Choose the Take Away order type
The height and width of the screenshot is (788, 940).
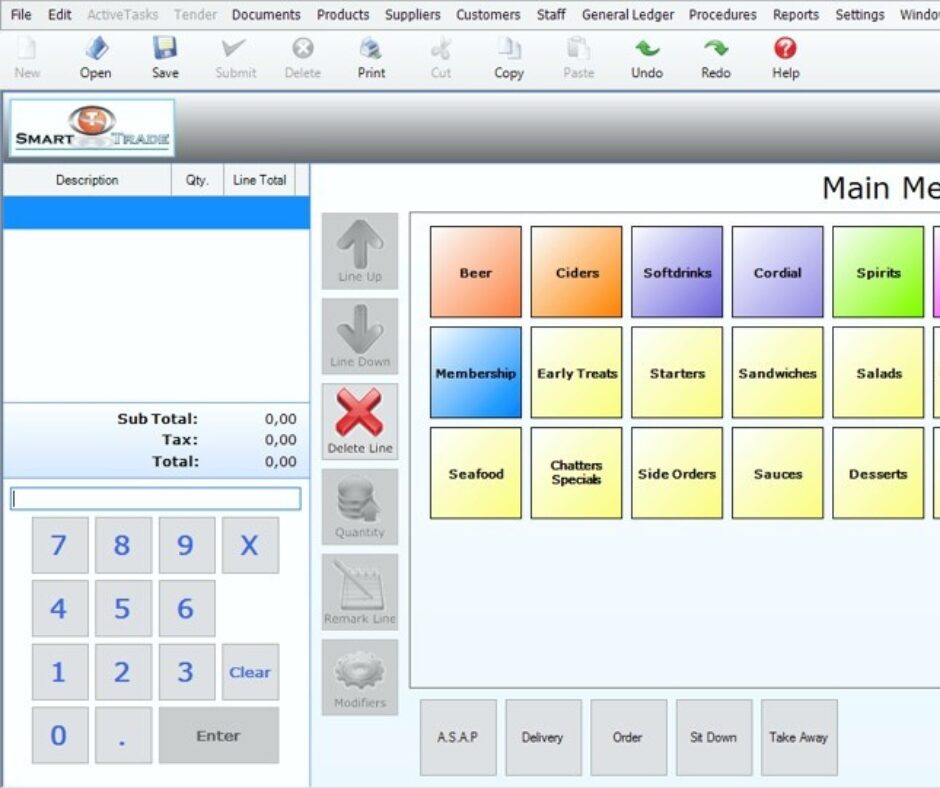tap(799, 737)
